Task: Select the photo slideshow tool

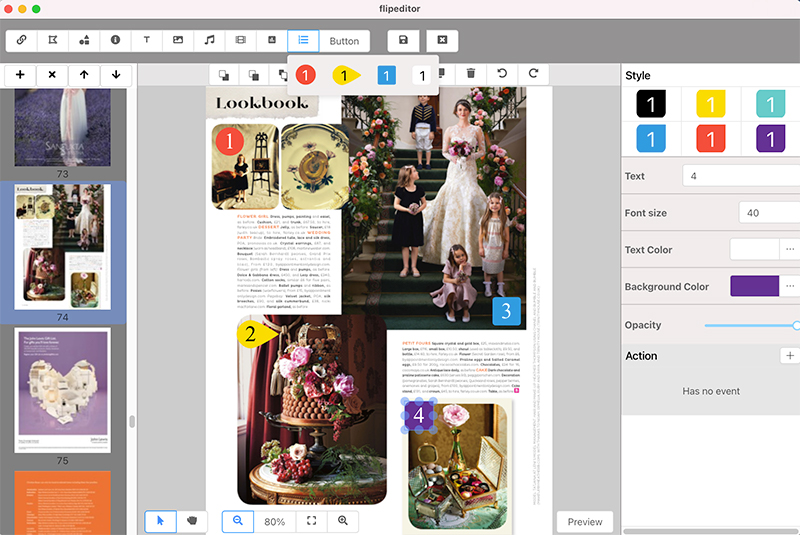Action: (272, 40)
